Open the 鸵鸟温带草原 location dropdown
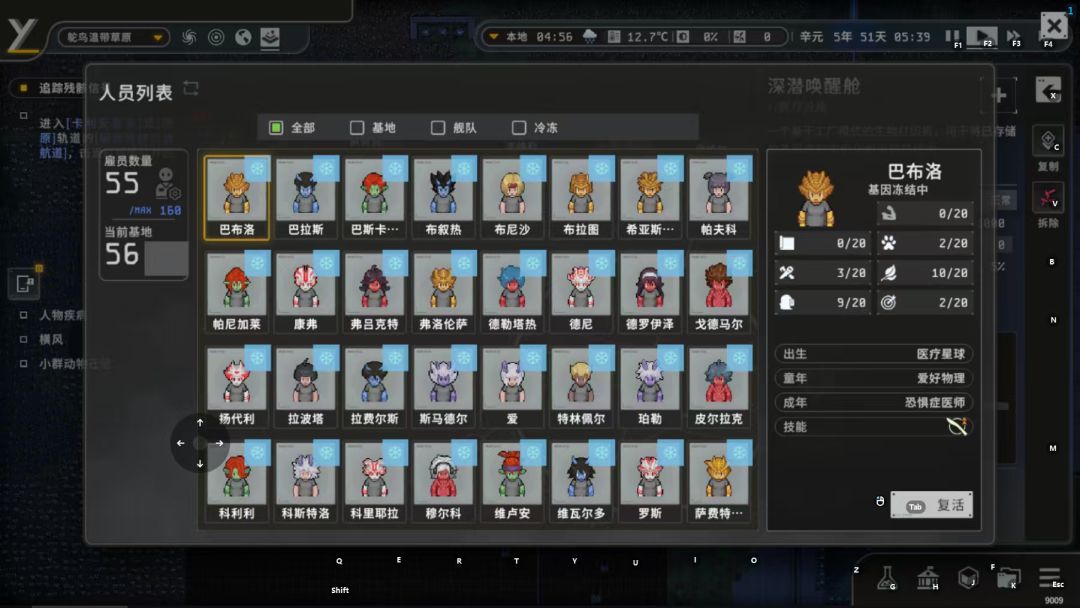The width and height of the screenshot is (1080, 608). point(114,37)
